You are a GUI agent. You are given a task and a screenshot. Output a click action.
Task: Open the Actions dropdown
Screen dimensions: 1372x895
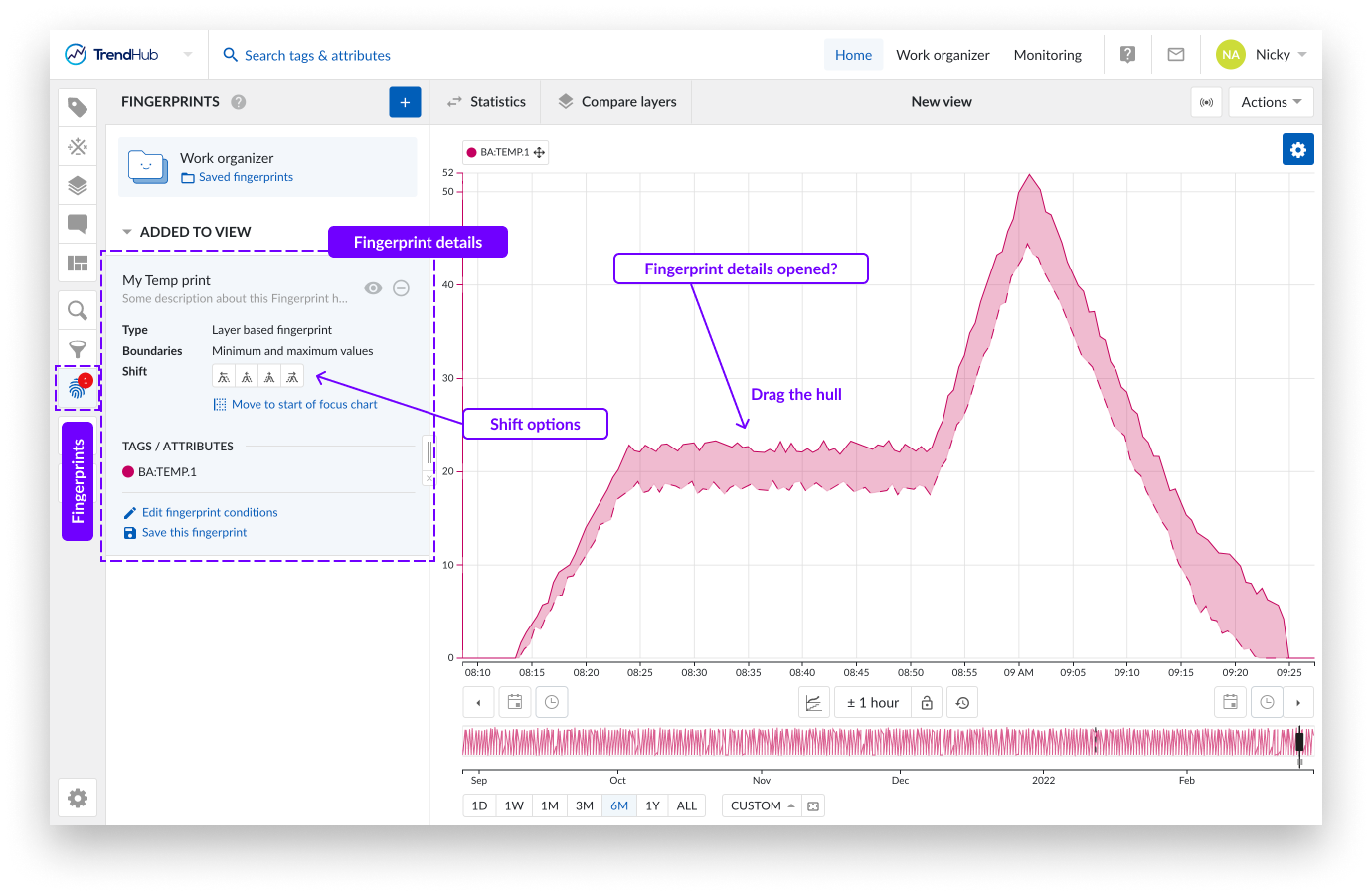(x=1271, y=102)
